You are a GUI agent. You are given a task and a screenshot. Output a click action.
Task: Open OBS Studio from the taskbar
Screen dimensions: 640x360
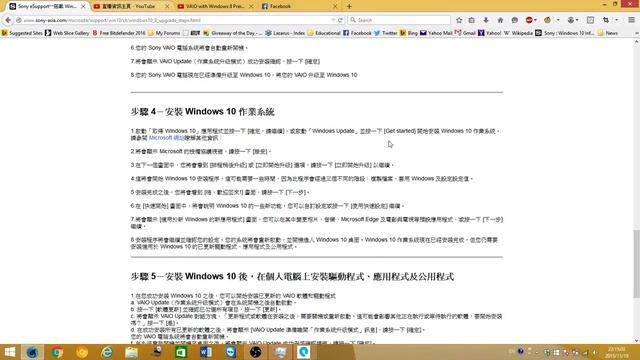point(256,352)
